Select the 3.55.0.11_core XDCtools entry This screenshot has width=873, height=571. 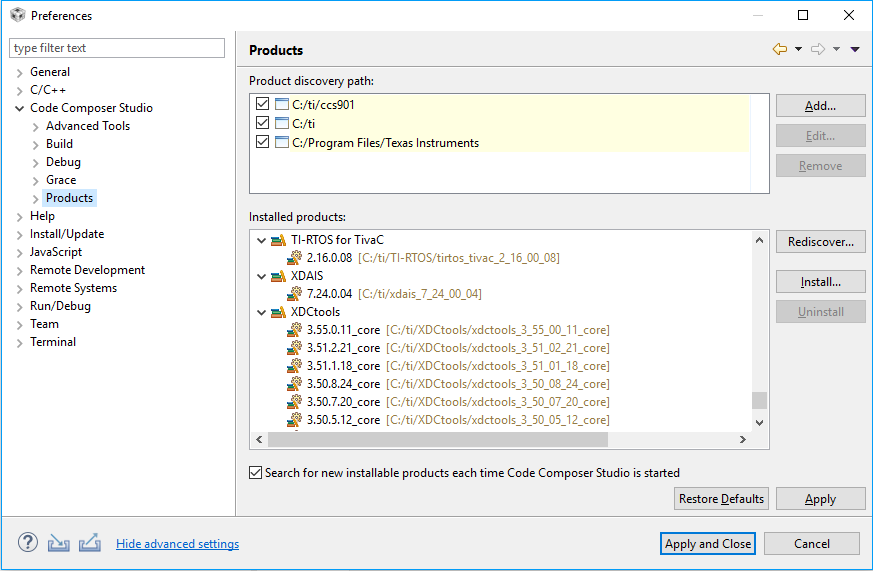(458, 330)
